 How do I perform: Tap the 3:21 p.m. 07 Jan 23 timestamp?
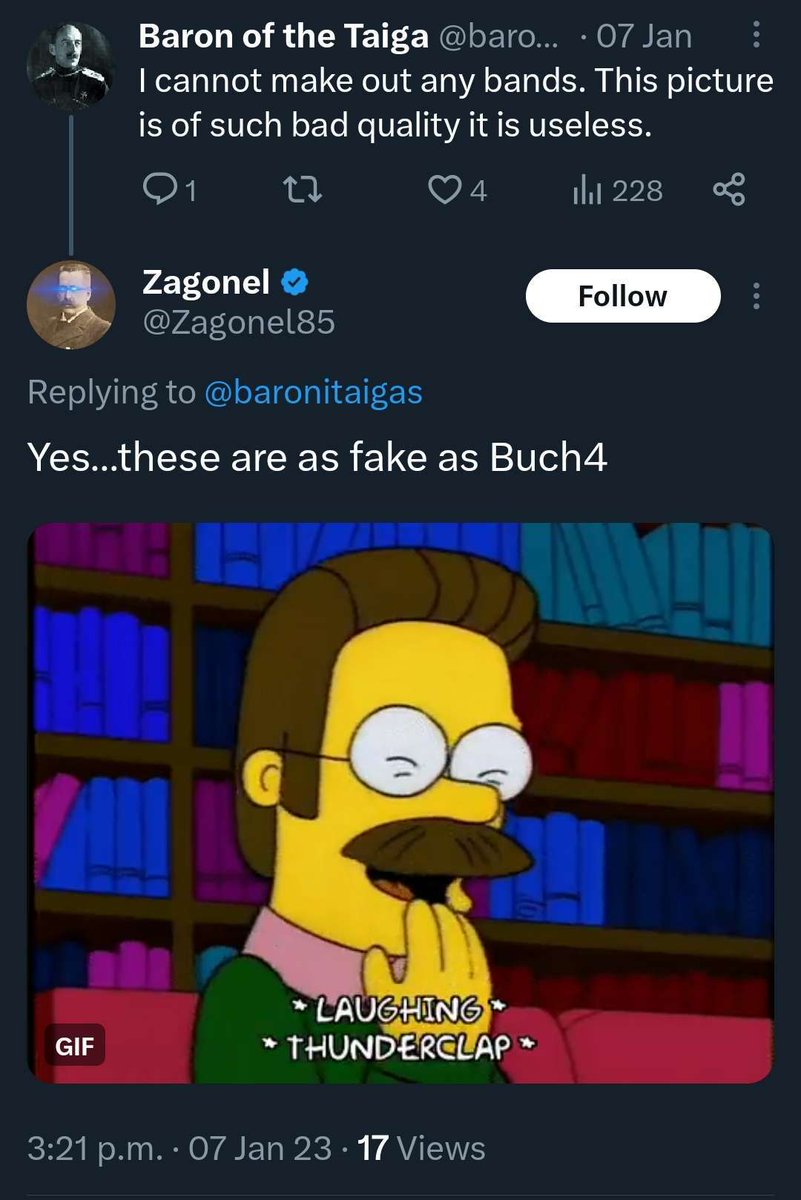coord(178,1148)
